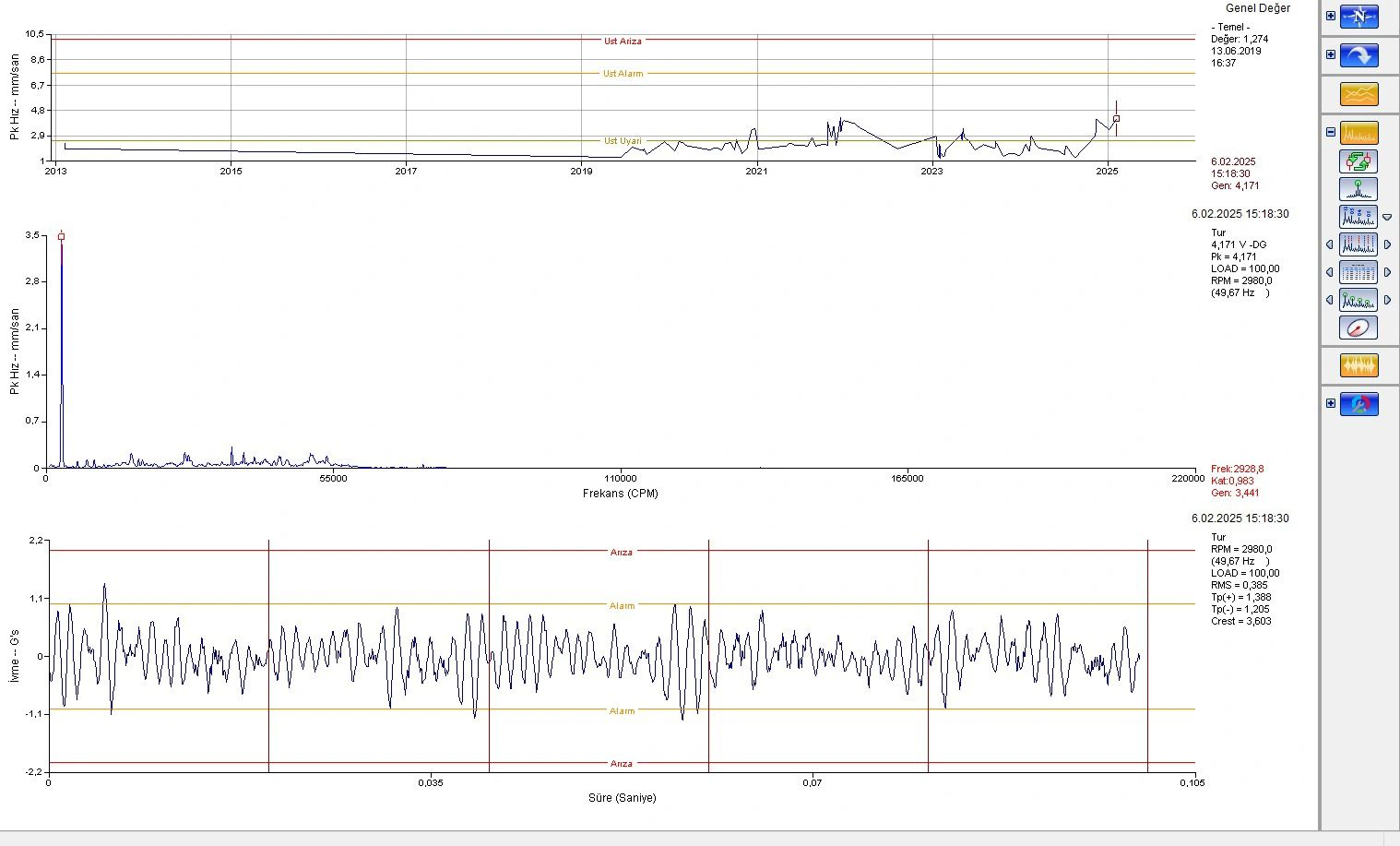The image size is (1400, 846).
Task: Choose the labeled peaks spectrum icon
Action: (1358, 217)
